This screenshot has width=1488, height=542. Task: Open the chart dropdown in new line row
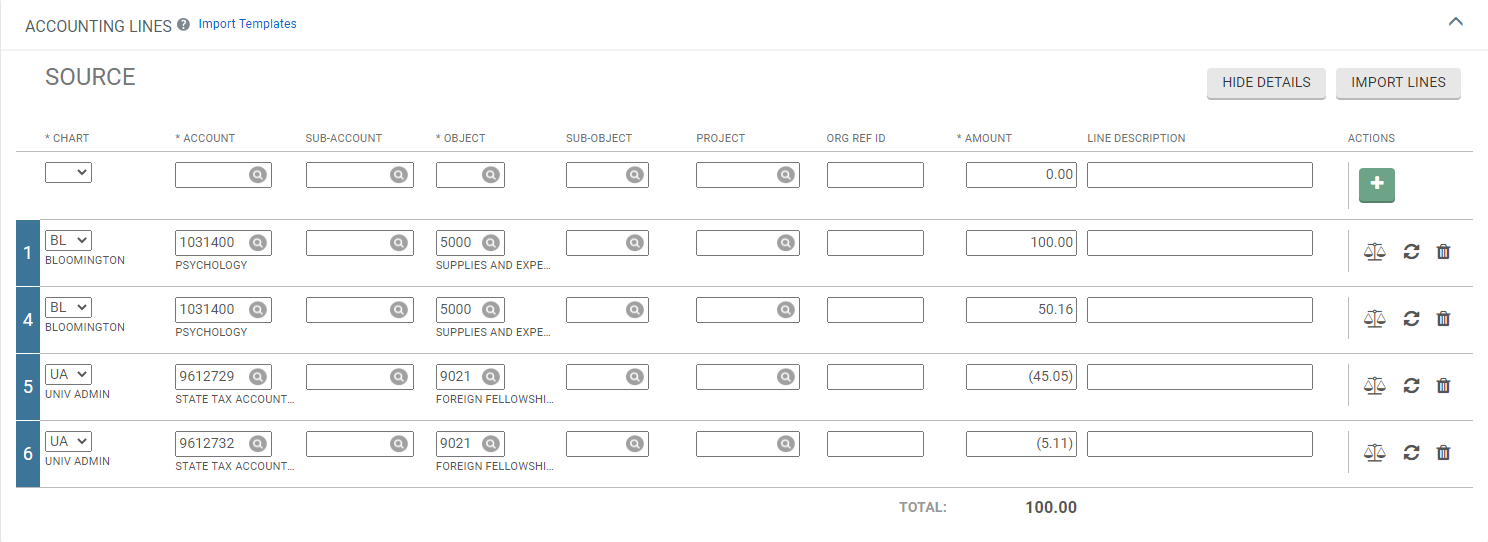(68, 173)
